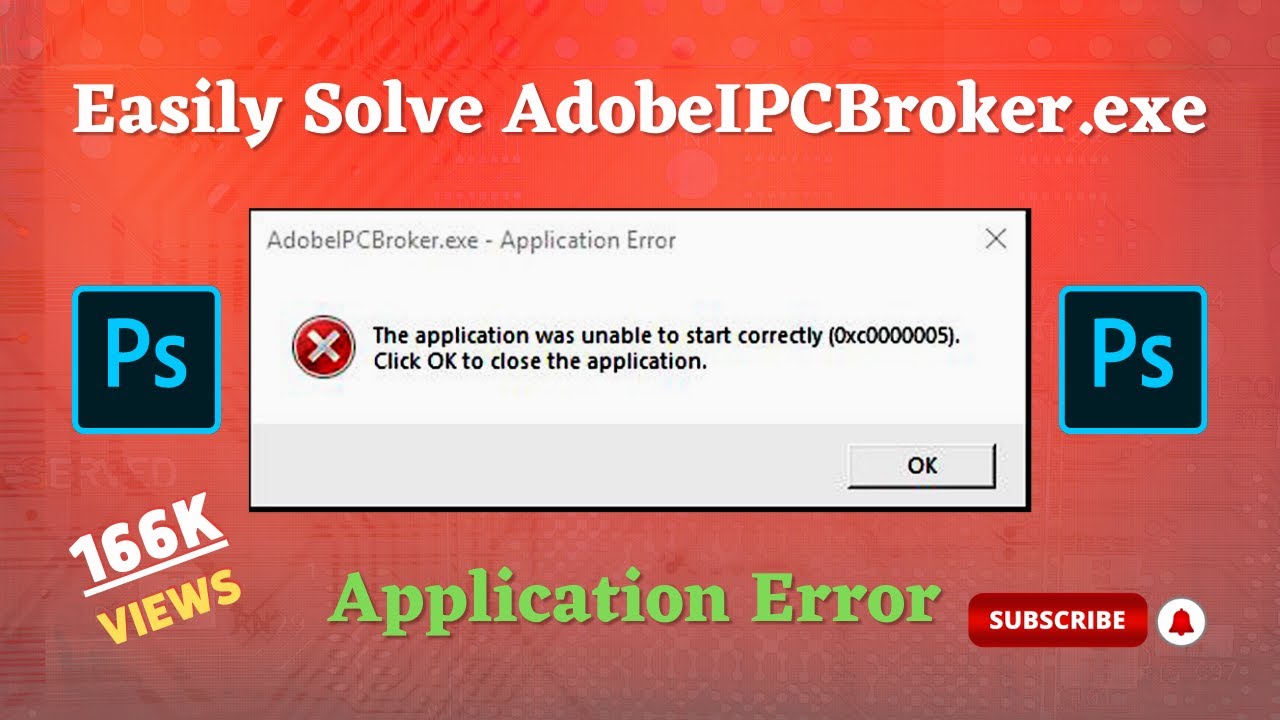
Task: Click the right Photoshop Ps icon
Action: (1133, 359)
